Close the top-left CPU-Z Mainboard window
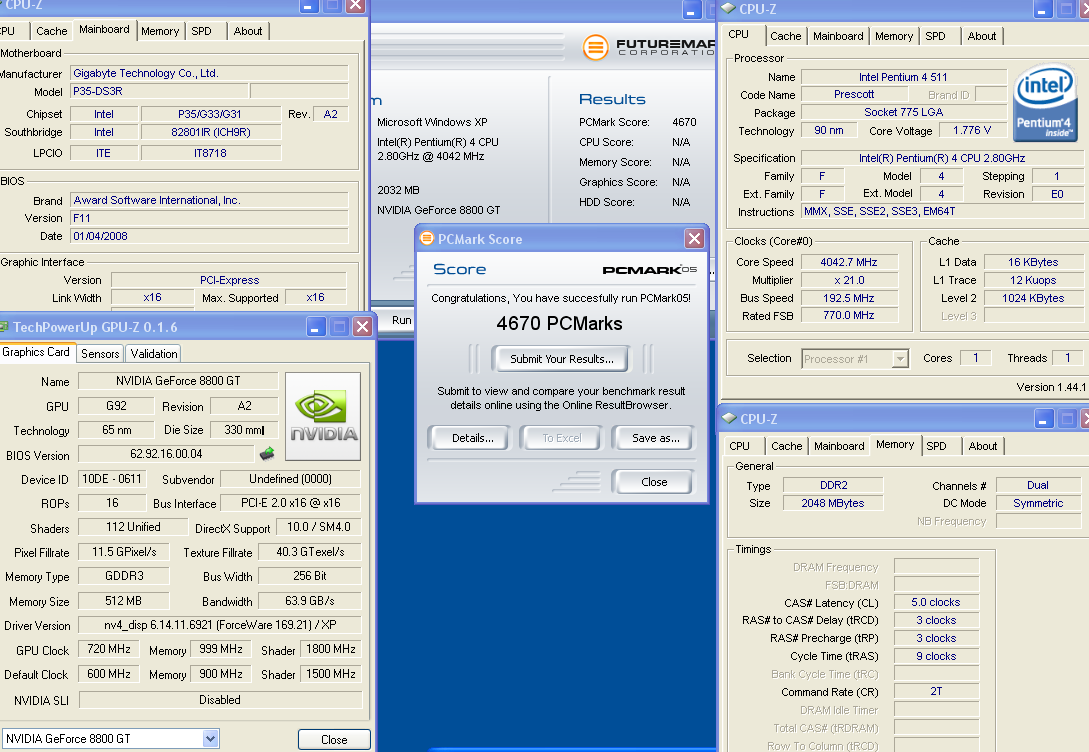 (356, 6)
